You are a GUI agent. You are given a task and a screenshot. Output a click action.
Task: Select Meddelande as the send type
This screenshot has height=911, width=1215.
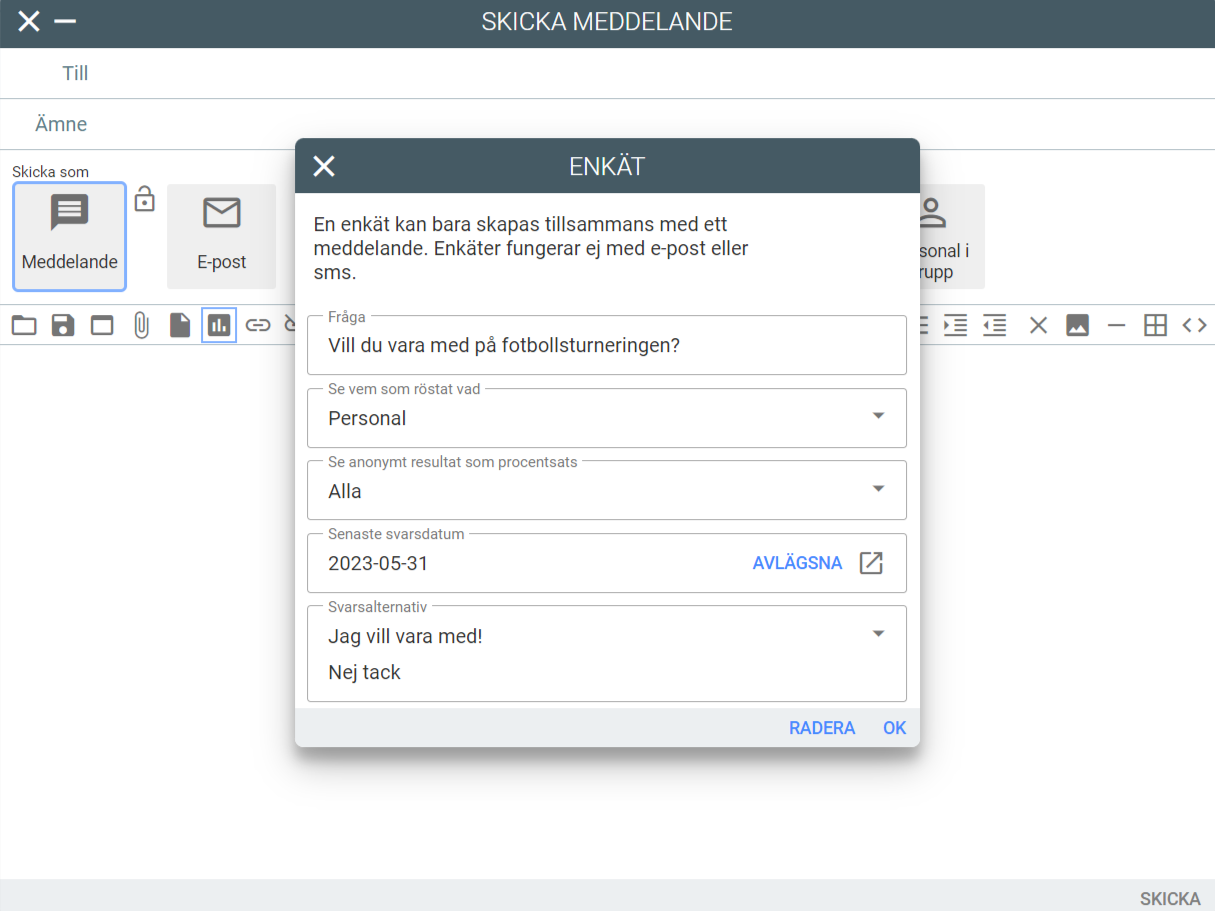pyautogui.click(x=70, y=237)
